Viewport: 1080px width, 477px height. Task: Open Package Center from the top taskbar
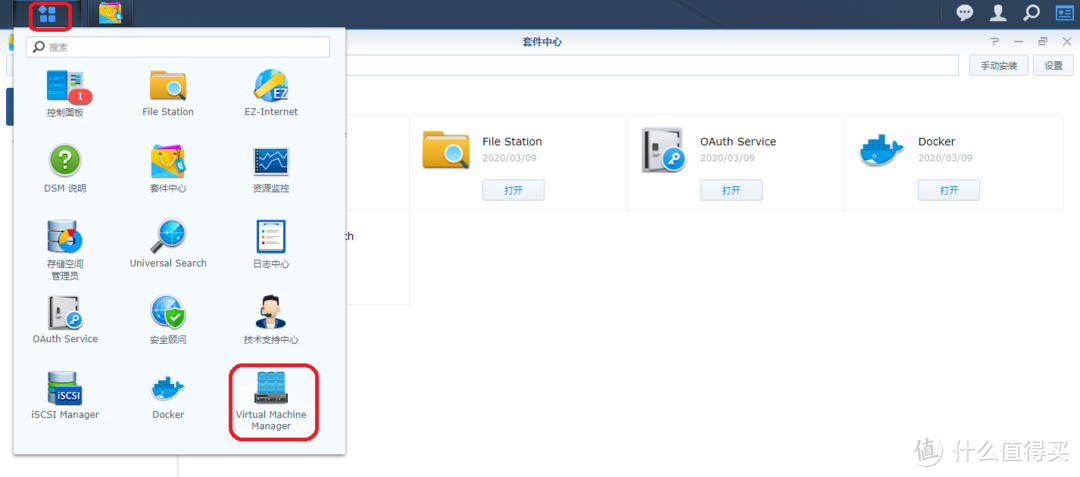[111, 14]
